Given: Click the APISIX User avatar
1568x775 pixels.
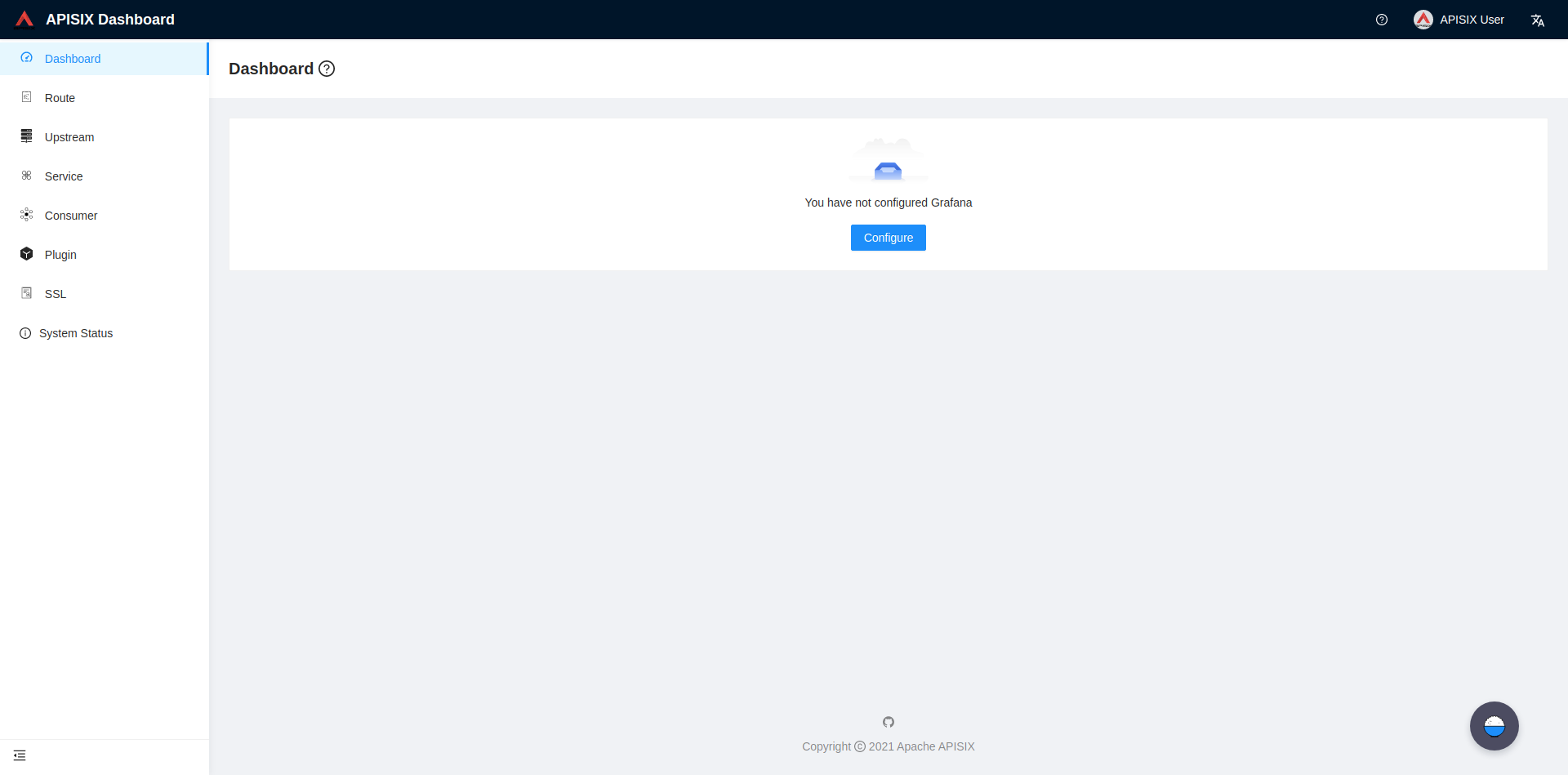Looking at the screenshot, I should click(x=1423, y=20).
